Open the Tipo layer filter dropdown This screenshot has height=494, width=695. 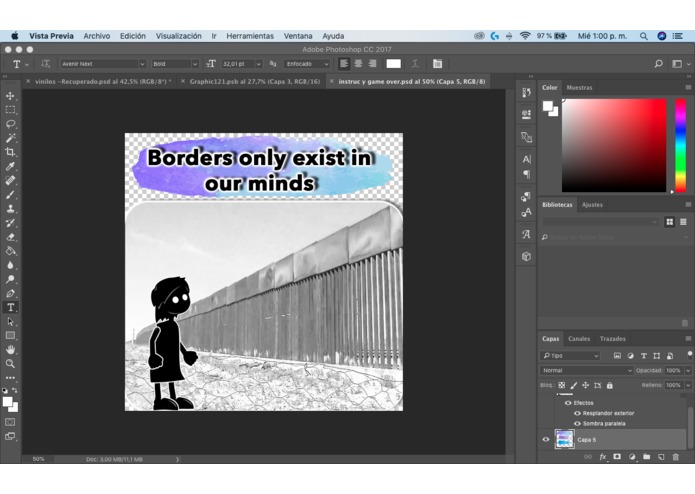570,356
